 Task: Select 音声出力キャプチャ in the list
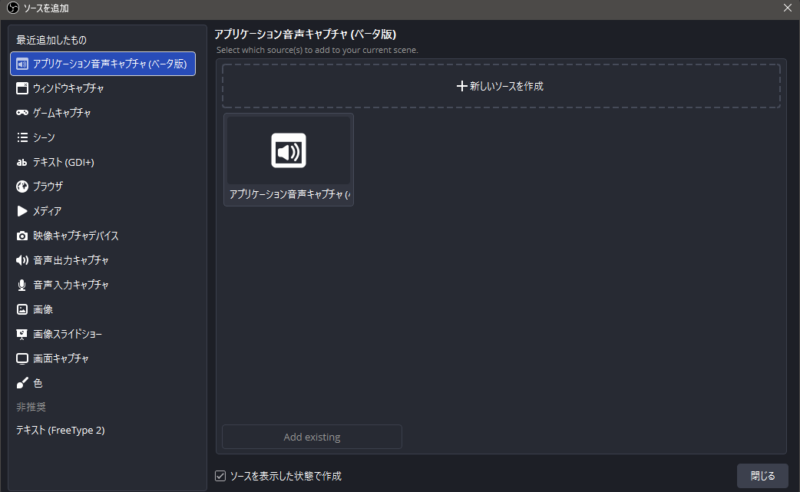[103, 260]
